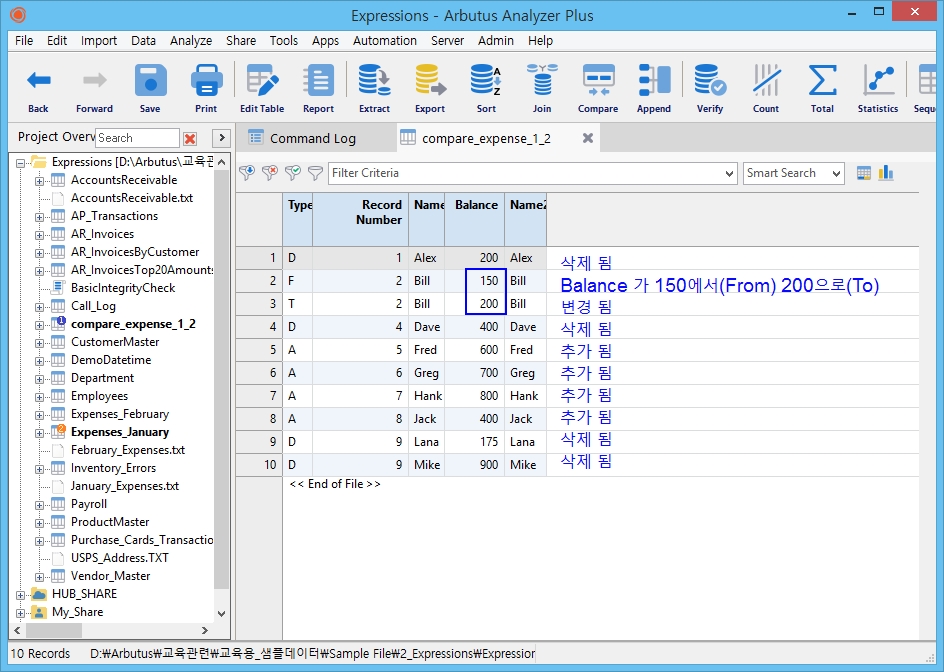Open the Edit Table tool
The height and width of the screenshot is (672, 944).
pyautogui.click(x=262, y=88)
